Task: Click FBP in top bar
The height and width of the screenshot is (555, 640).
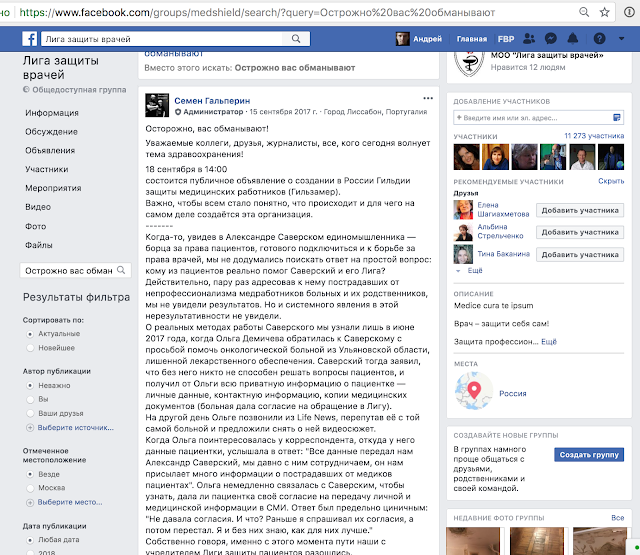Action: 506,39
